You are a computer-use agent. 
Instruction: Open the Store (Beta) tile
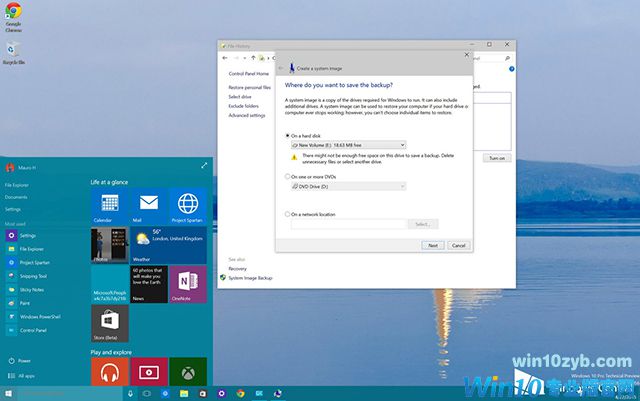point(109,323)
